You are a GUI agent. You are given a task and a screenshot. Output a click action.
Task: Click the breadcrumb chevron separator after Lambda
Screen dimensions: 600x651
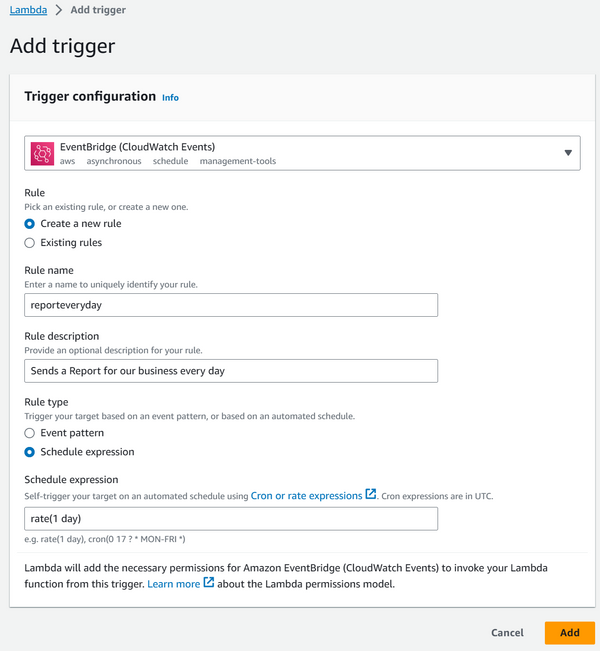click(x=59, y=10)
